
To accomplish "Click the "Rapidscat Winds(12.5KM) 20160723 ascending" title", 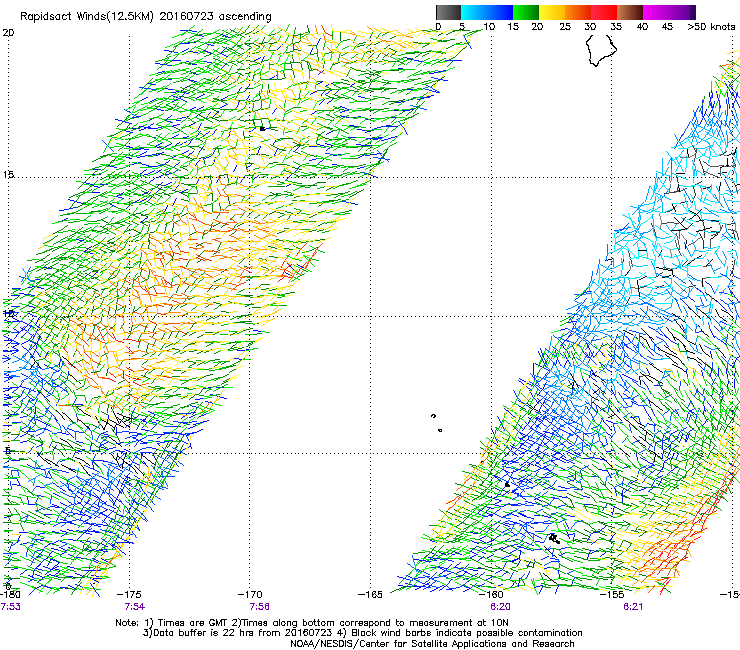I will 145,17.
